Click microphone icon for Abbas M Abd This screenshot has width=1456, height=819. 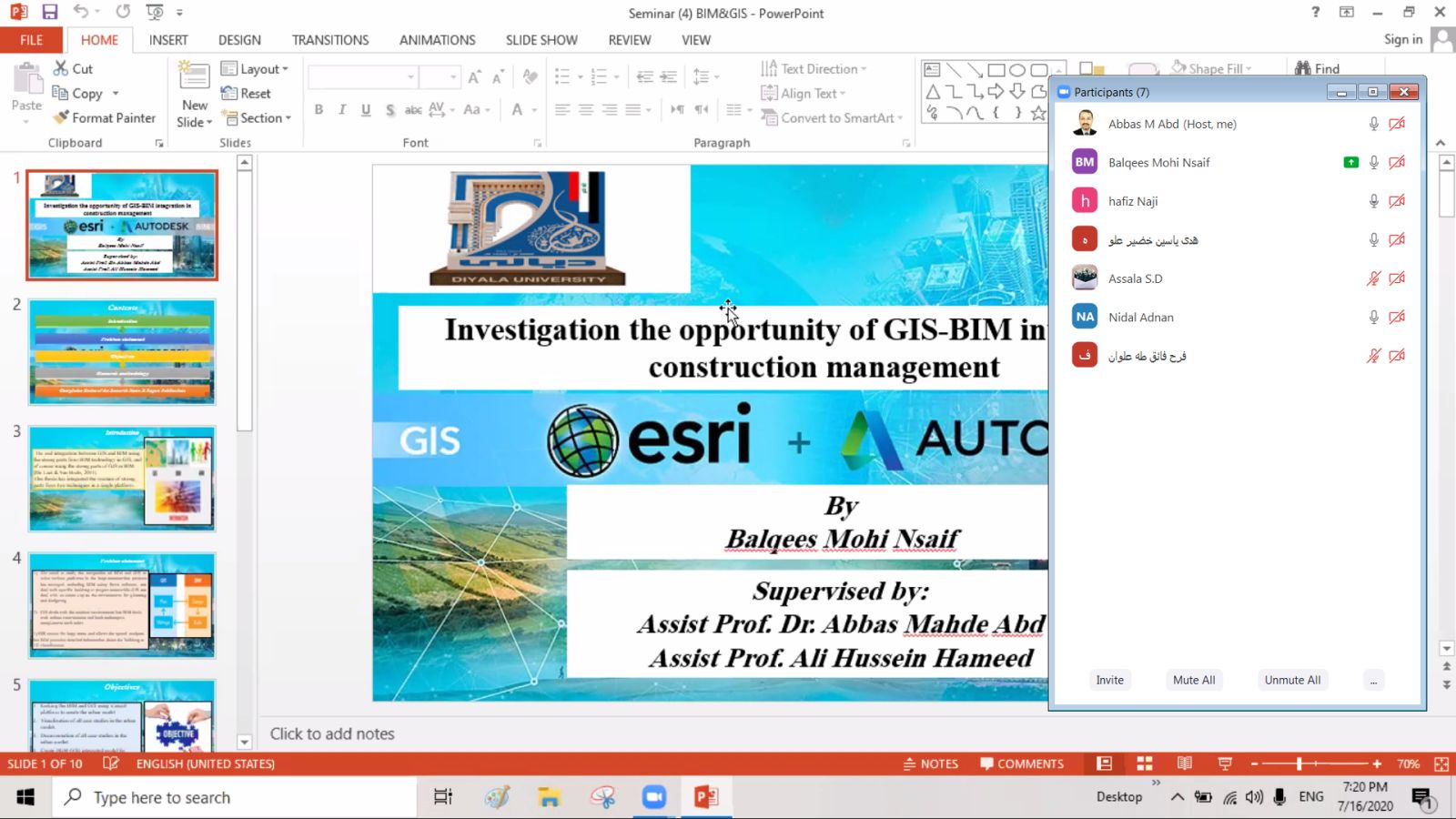[x=1373, y=124]
